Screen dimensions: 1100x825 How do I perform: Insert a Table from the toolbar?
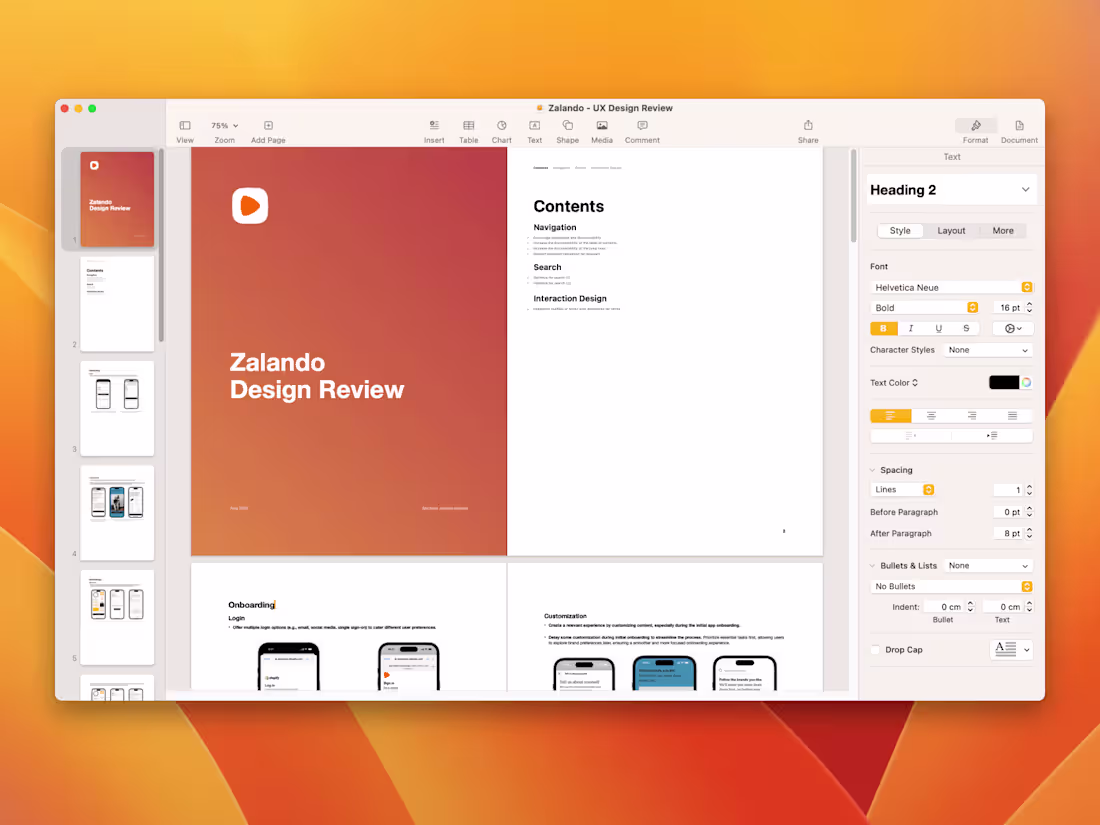tap(468, 128)
